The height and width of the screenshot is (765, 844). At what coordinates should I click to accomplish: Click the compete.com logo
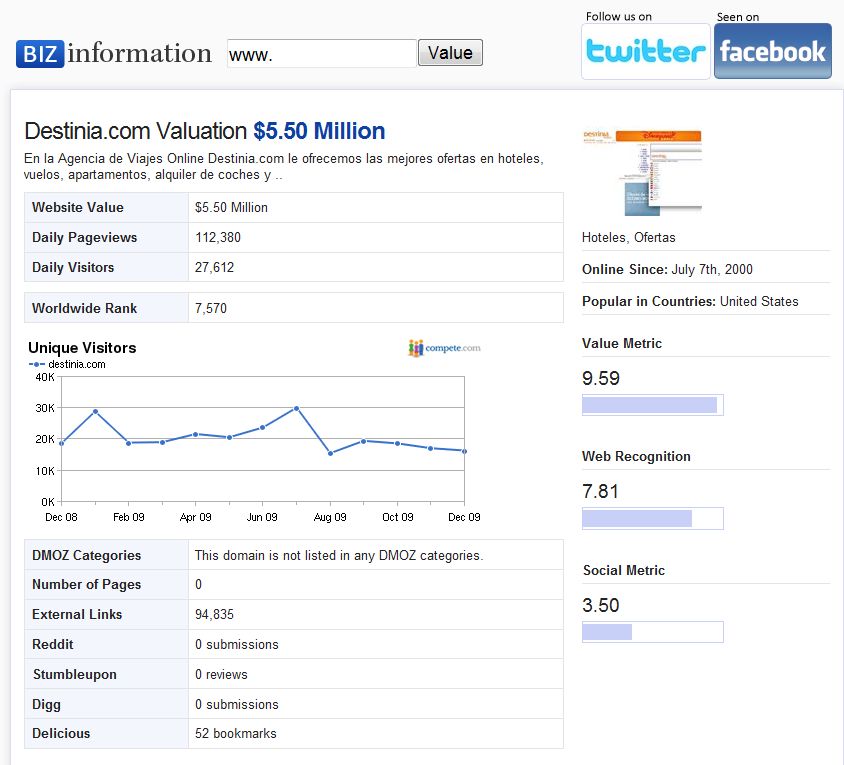tap(445, 348)
